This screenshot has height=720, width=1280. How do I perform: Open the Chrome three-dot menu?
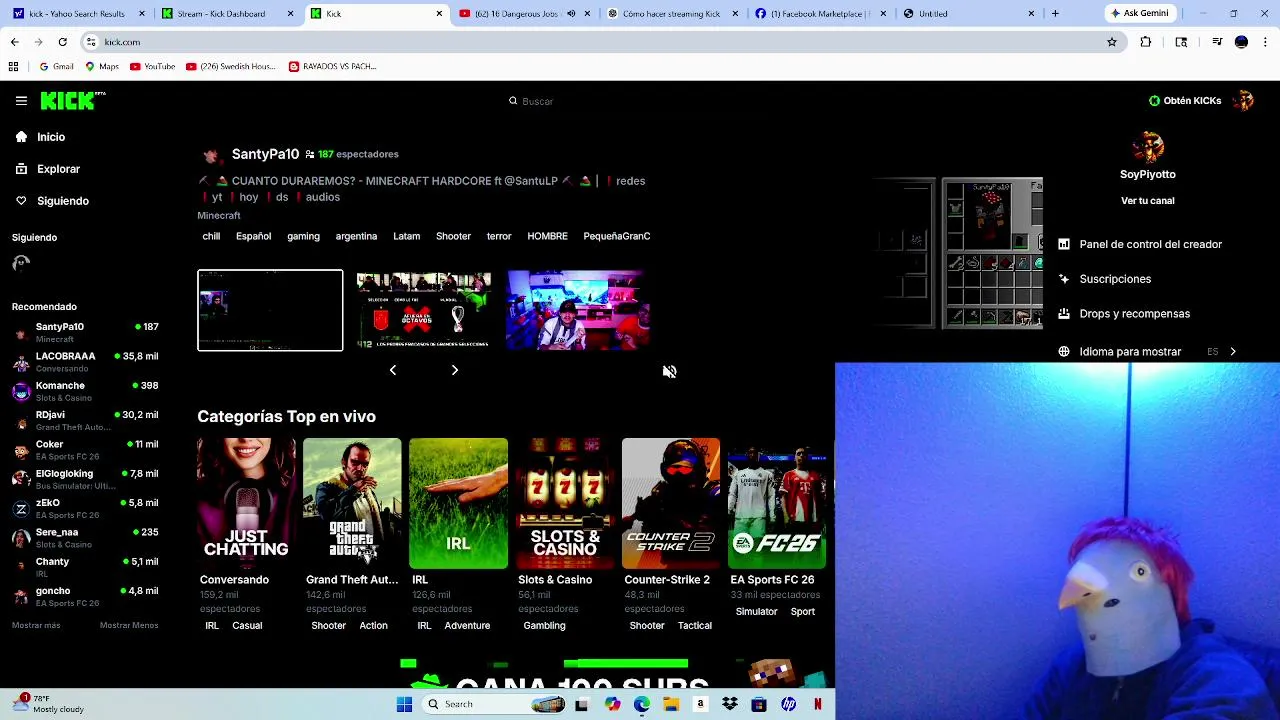[x=1265, y=42]
